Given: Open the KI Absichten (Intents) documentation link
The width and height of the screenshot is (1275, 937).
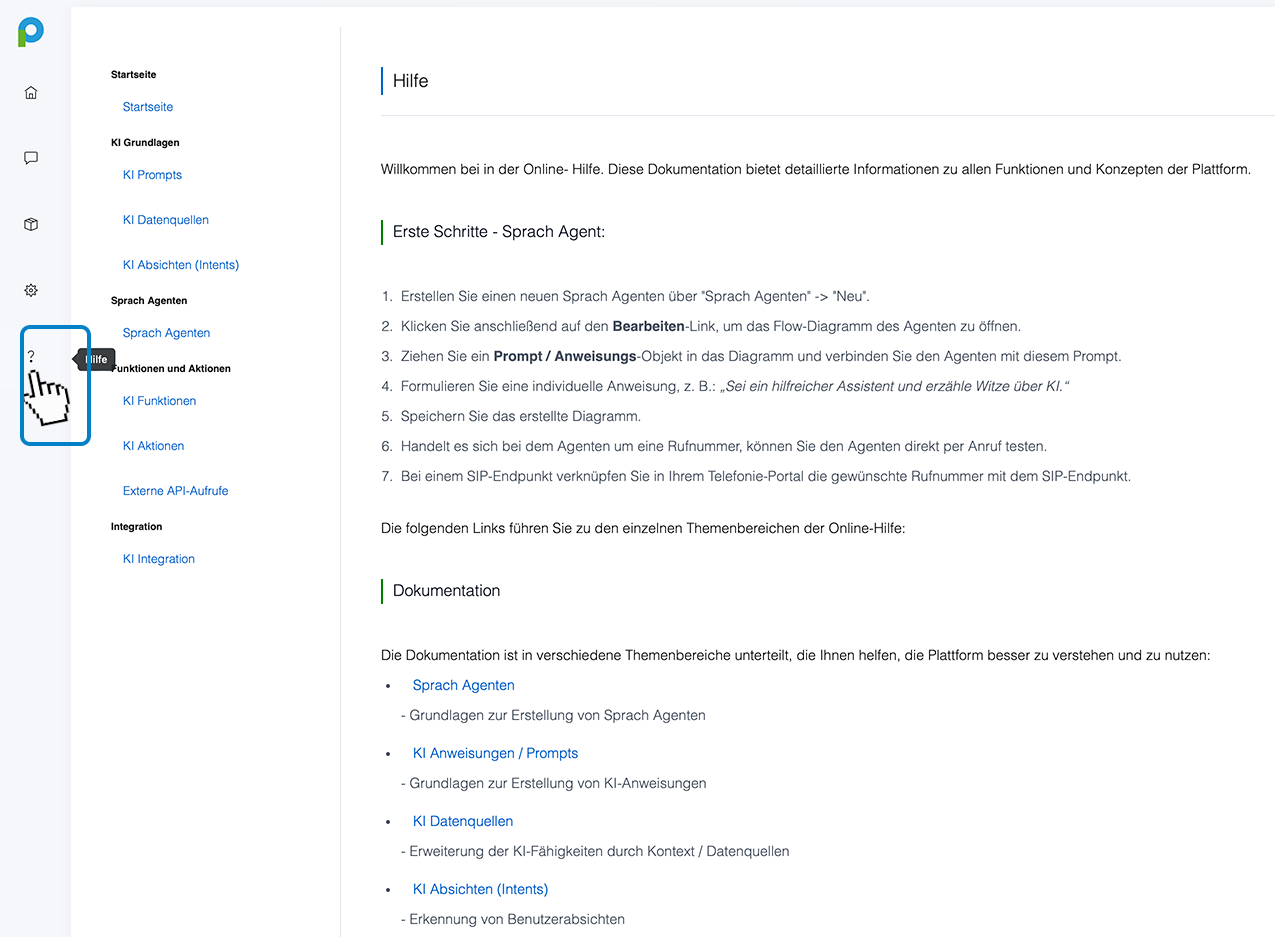Looking at the screenshot, I should click(480, 889).
